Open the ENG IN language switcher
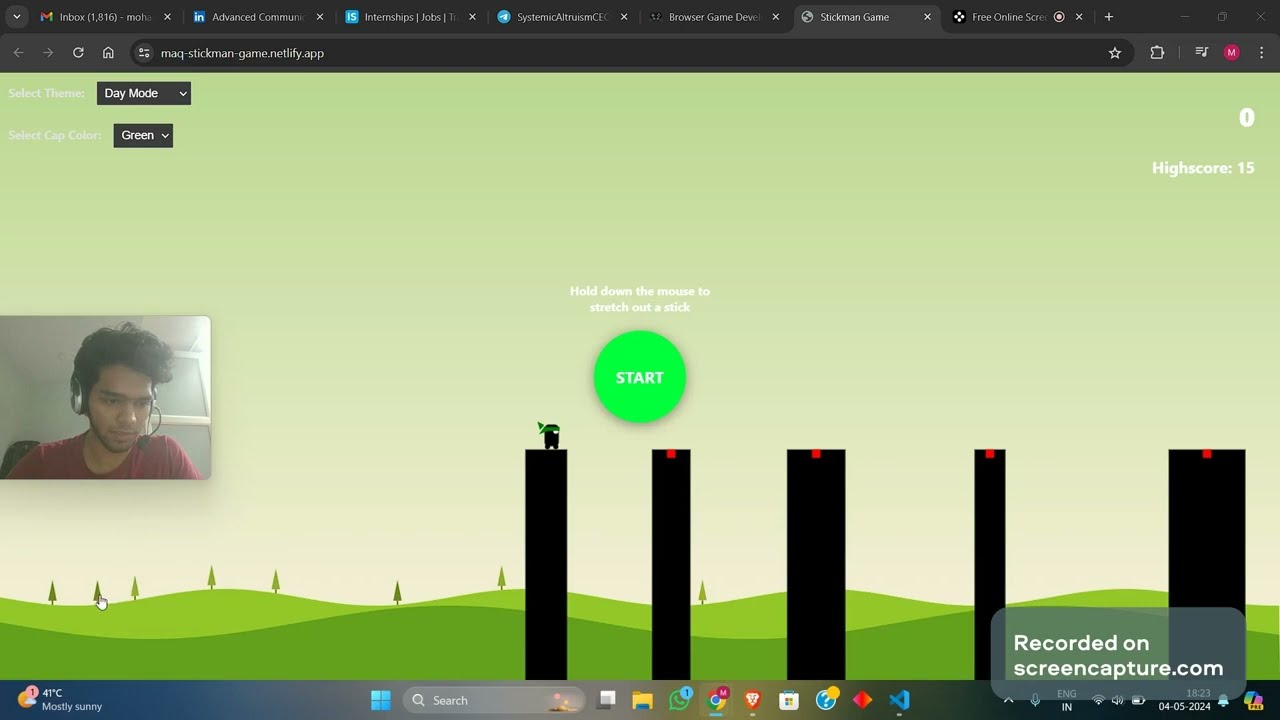The width and height of the screenshot is (1280, 720). [1067, 700]
